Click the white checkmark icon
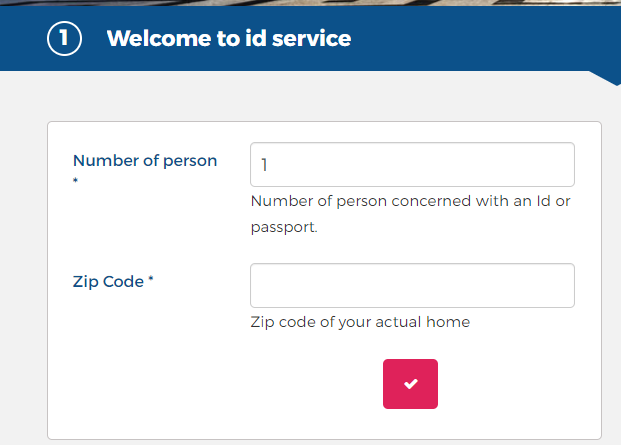621x445 pixels. tap(411, 384)
